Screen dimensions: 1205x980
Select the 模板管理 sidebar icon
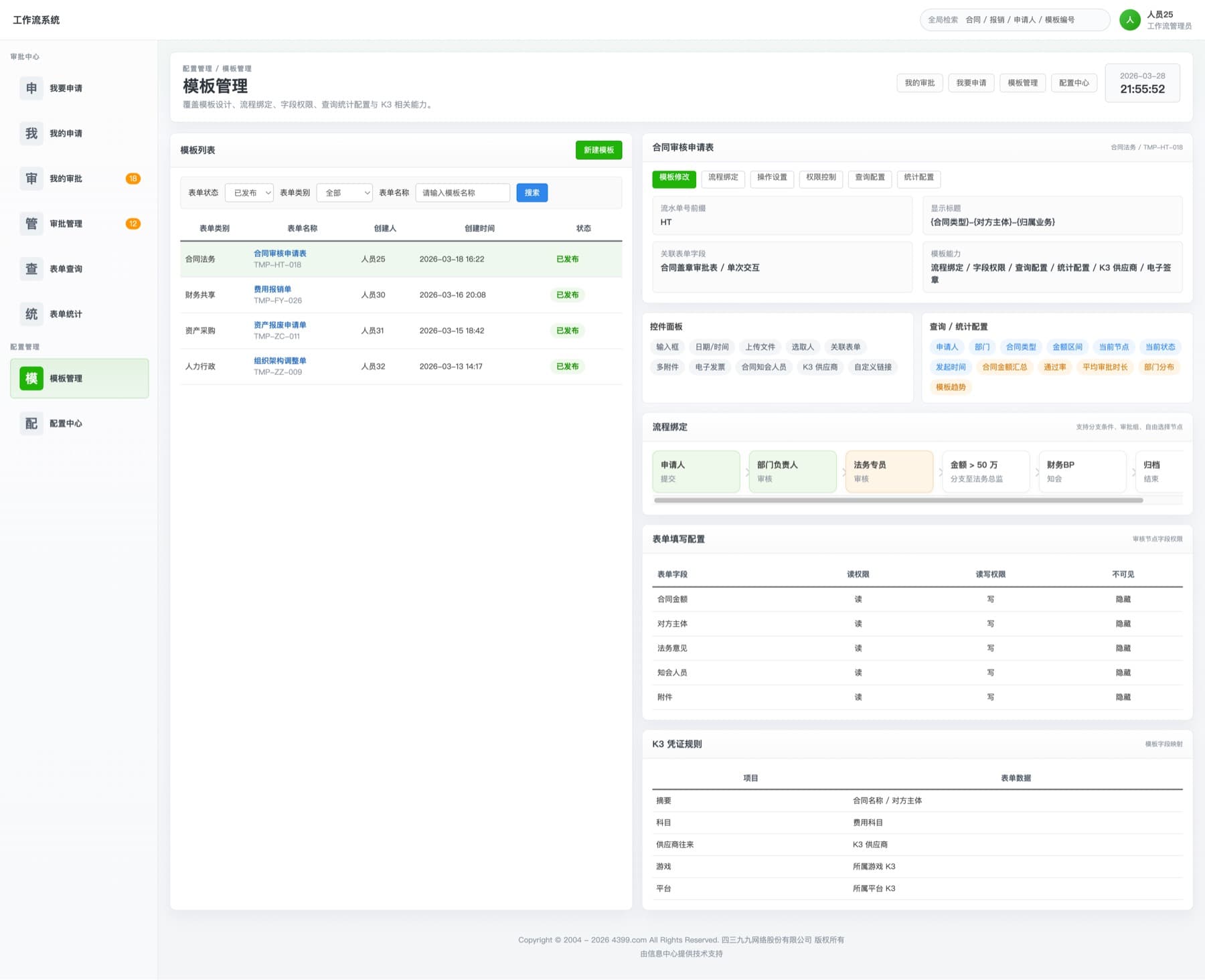point(31,378)
